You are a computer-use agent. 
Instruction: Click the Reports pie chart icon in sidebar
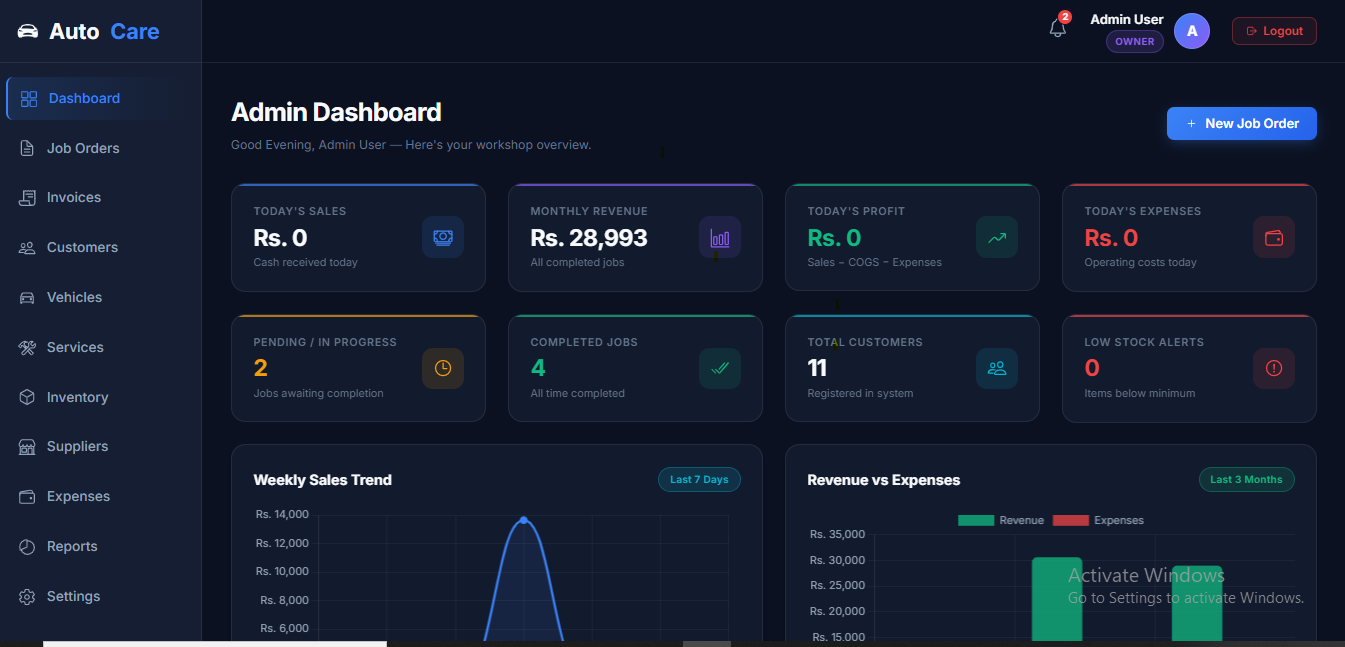[x=28, y=546]
